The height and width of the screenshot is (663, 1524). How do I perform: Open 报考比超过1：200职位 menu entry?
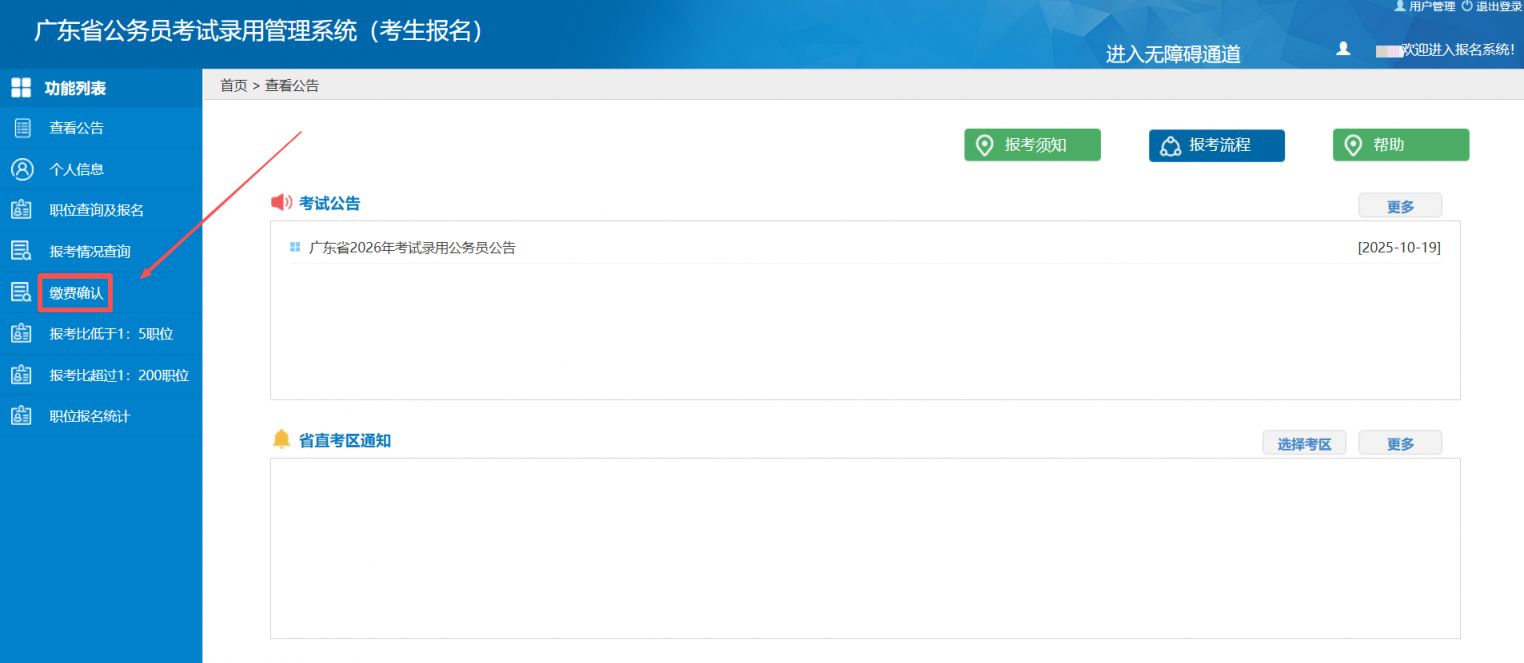[119, 375]
